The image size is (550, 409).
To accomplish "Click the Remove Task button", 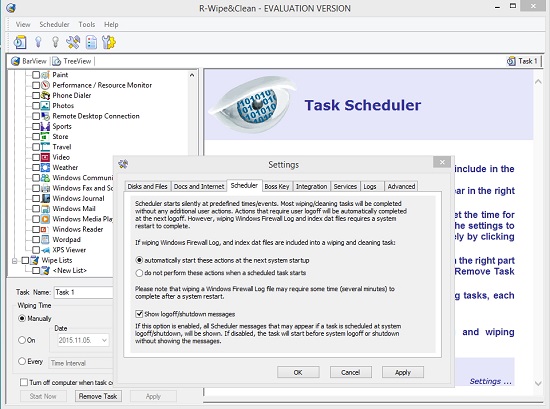I will 98,396.
